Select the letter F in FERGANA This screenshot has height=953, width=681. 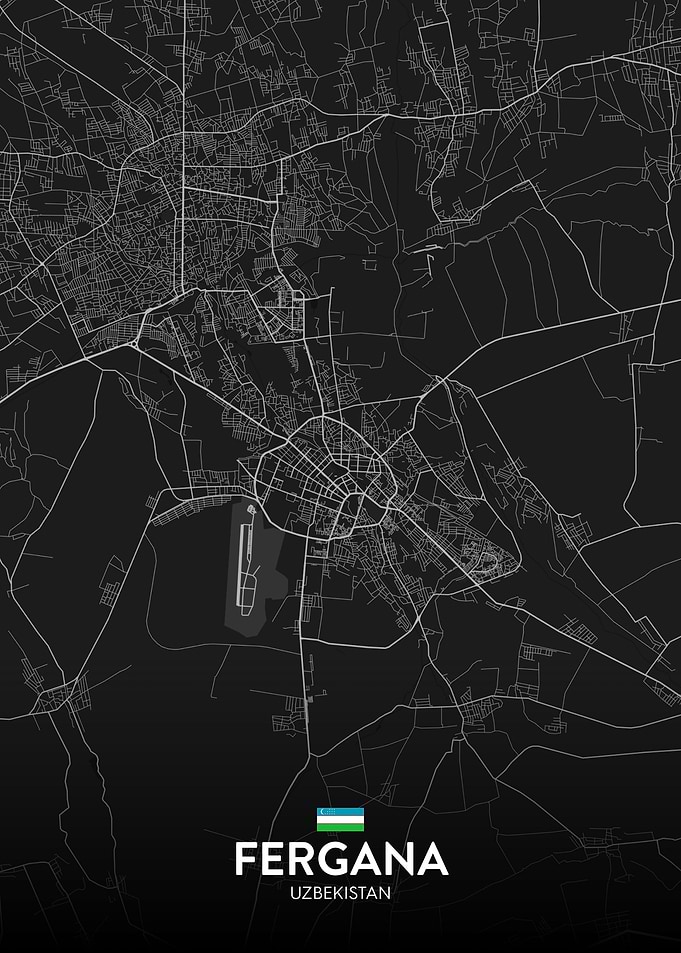(x=246, y=859)
